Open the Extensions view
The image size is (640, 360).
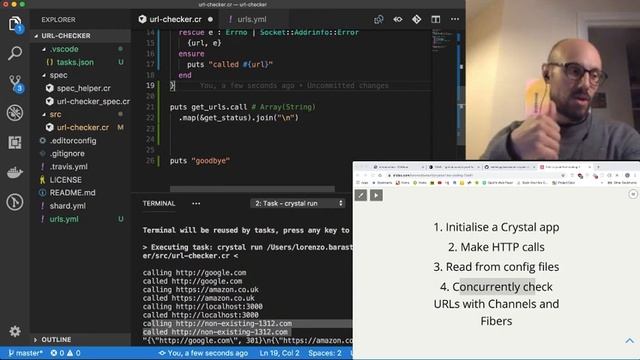15,142
